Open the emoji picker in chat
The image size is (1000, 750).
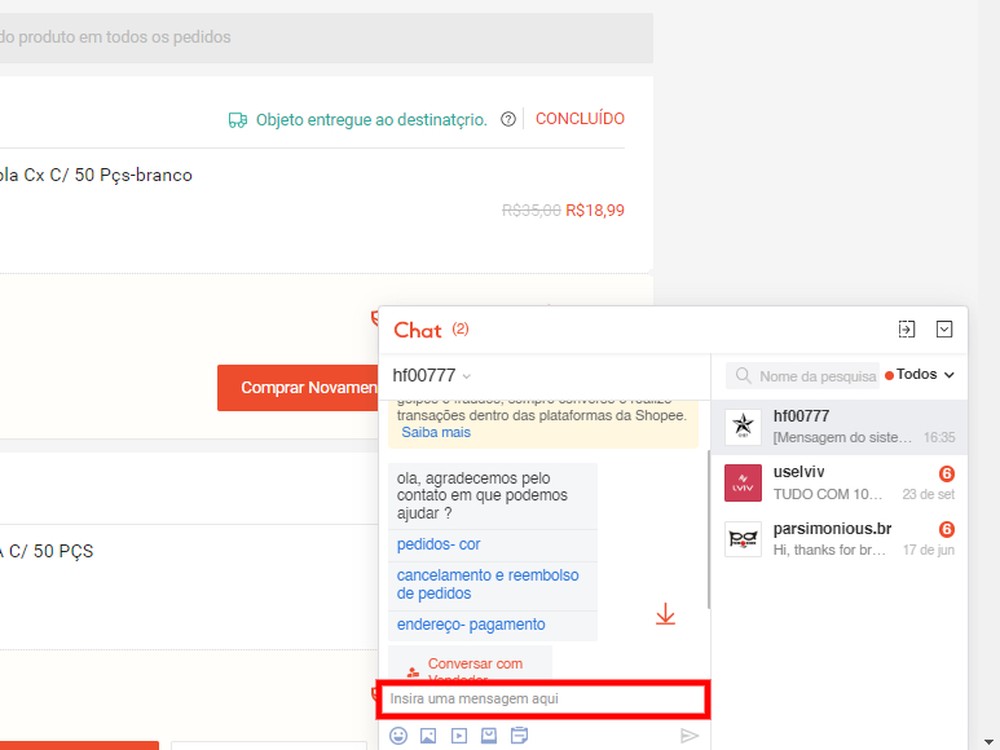coord(399,735)
